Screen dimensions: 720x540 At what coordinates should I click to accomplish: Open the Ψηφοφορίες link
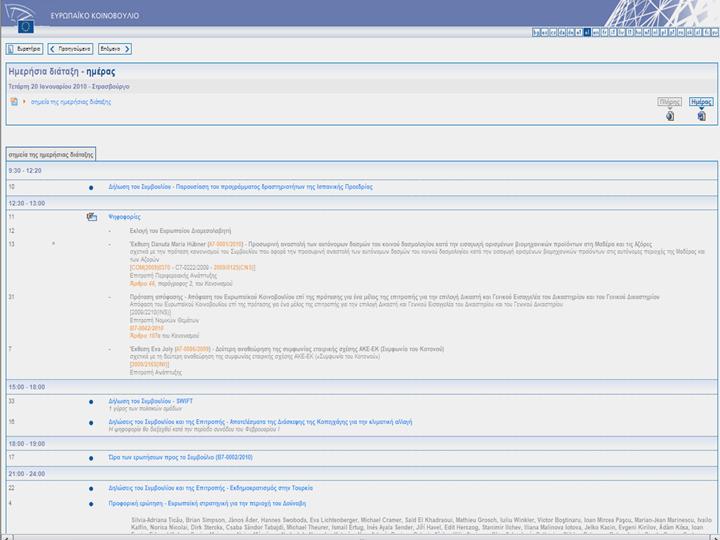point(125,216)
